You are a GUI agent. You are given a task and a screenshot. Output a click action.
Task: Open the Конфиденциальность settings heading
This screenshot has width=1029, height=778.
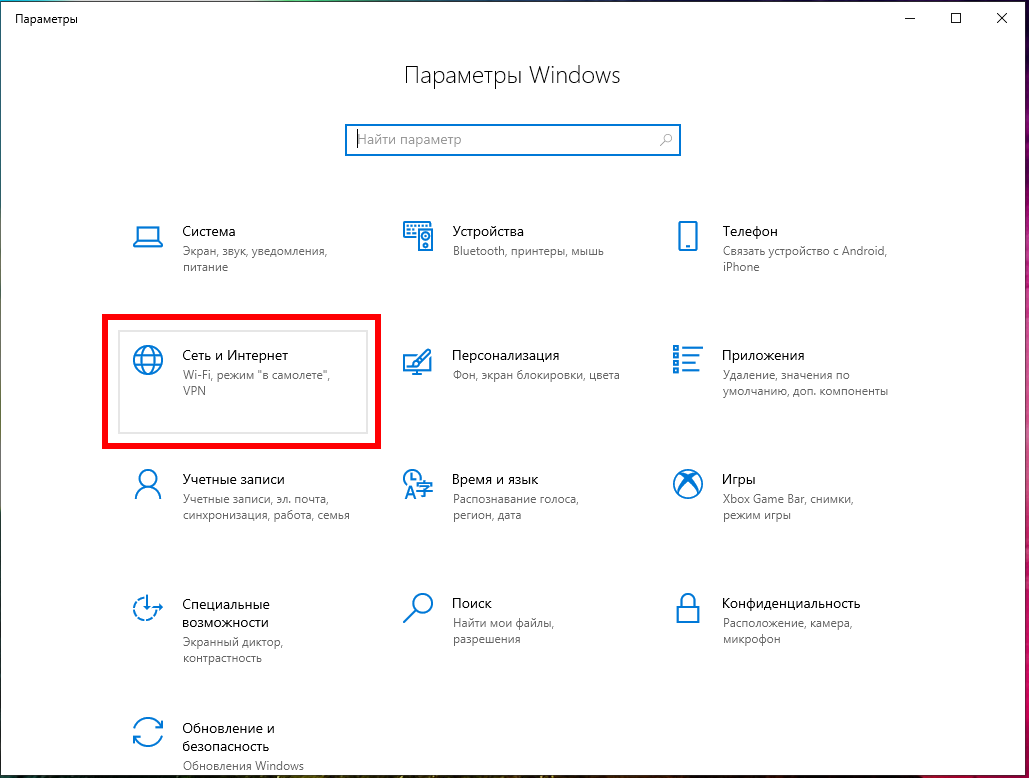point(791,604)
